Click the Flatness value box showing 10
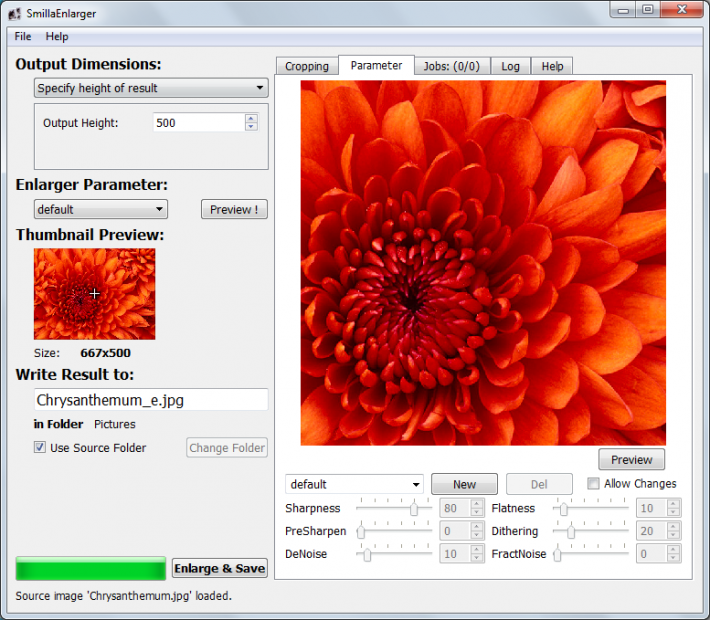This screenshot has width=710, height=620. pyautogui.click(x=652, y=508)
